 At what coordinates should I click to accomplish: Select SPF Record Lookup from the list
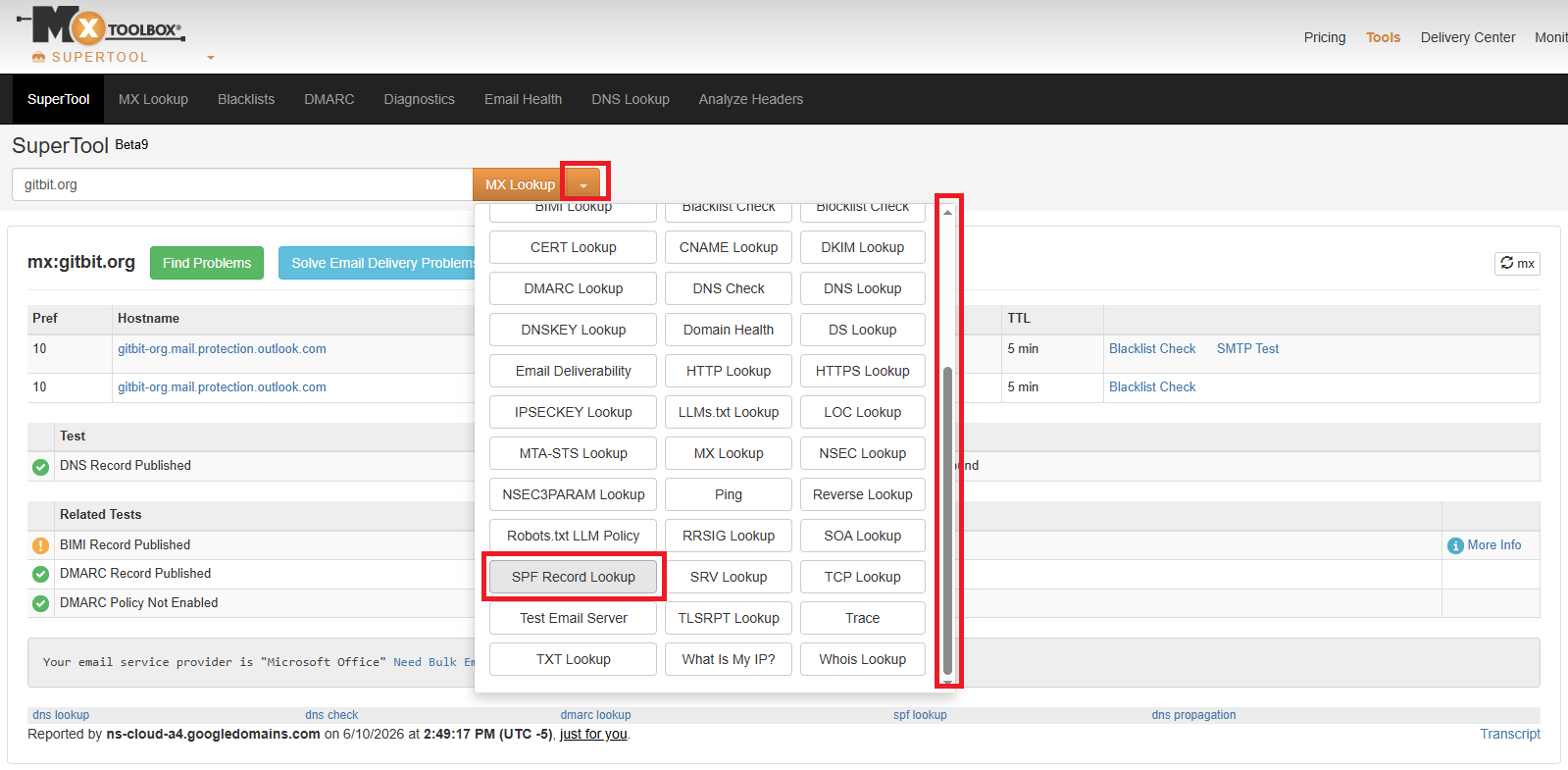[x=574, y=577]
